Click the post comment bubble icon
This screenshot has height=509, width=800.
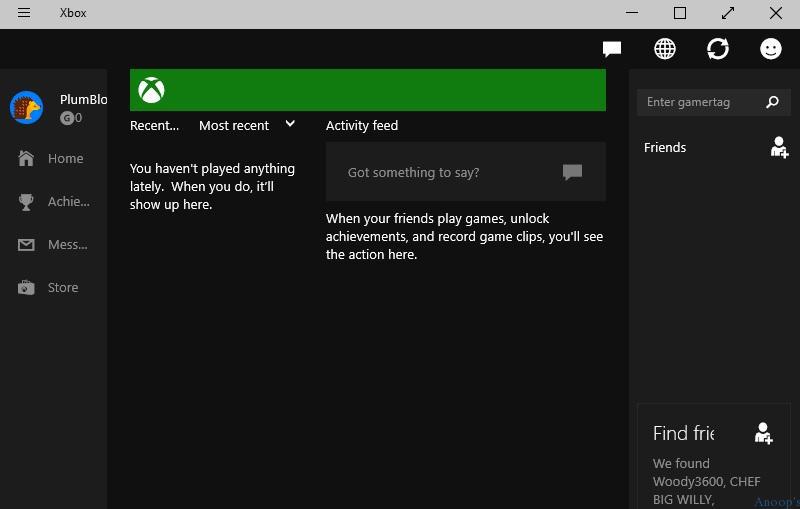tap(572, 172)
